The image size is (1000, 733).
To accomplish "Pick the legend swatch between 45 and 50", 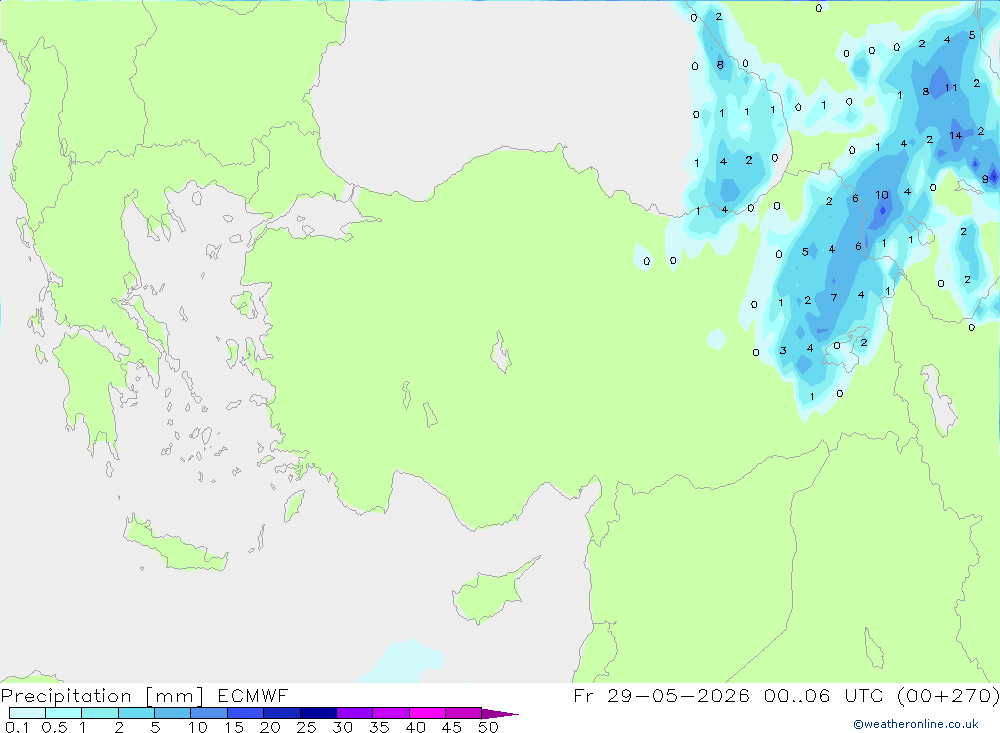I will pos(464,713).
